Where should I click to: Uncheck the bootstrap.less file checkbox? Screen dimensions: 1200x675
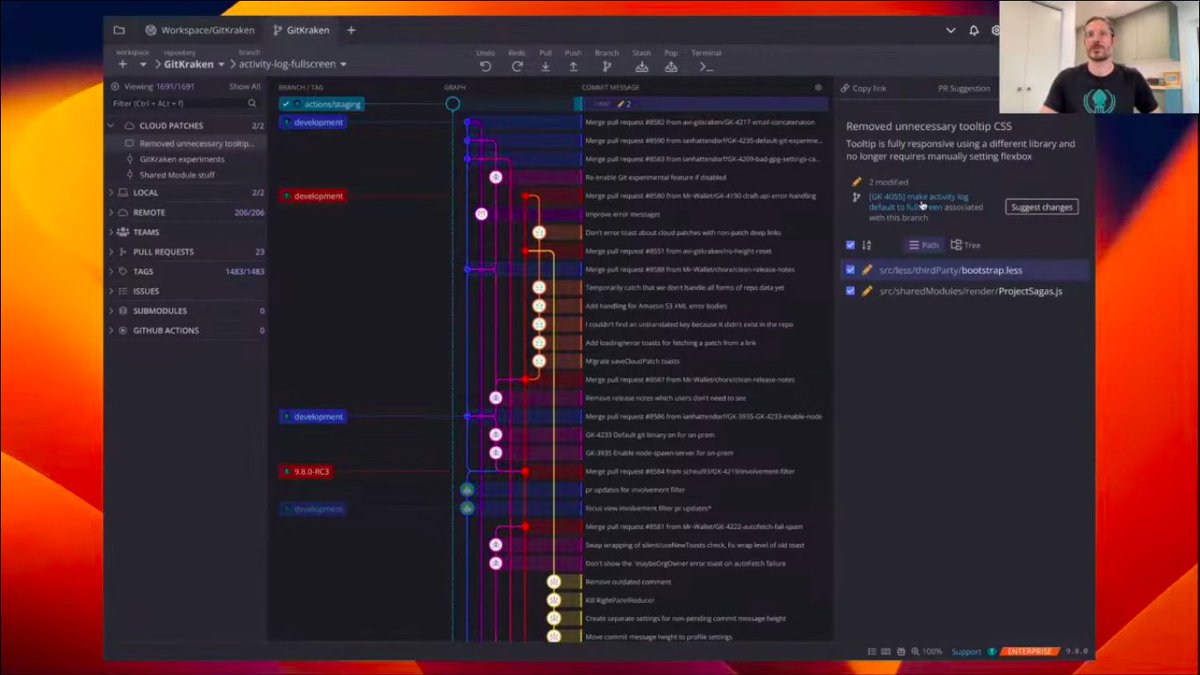click(x=850, y=270)
